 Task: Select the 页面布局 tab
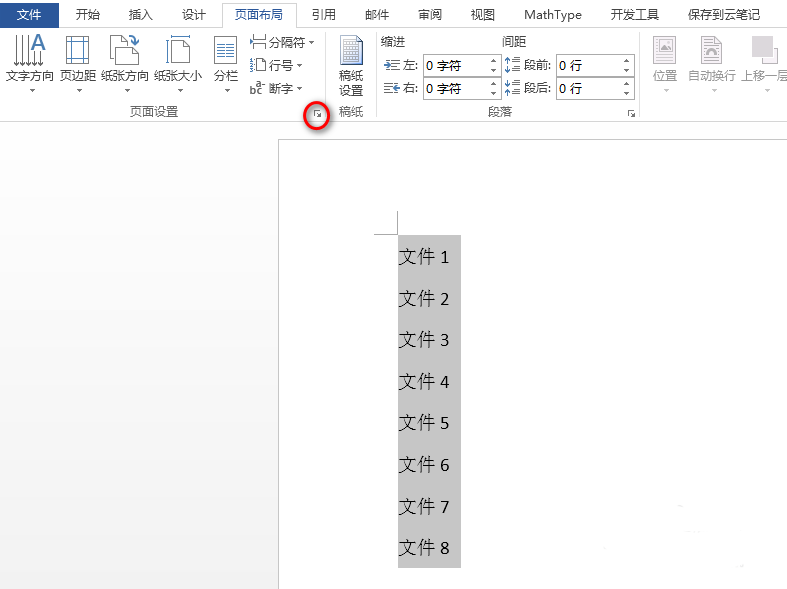[x=259, y=15]
